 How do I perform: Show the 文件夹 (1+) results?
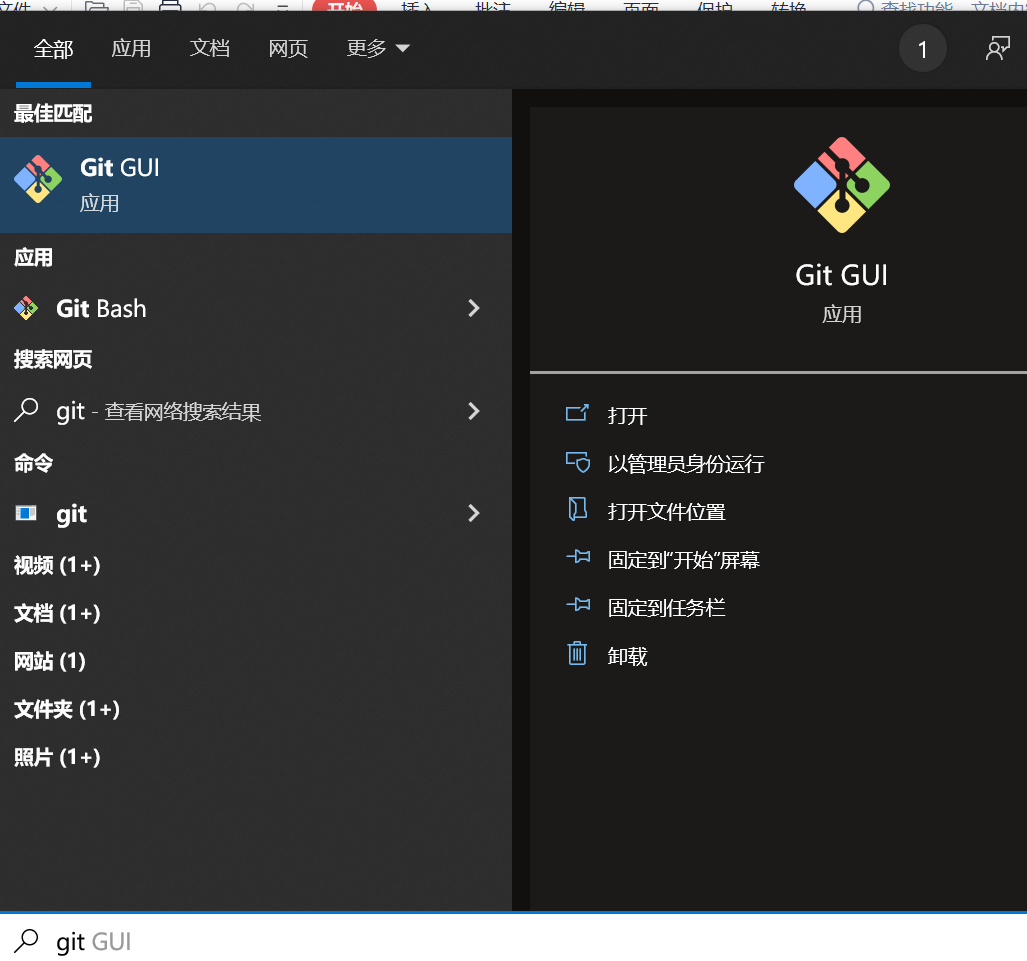point(67,709)
